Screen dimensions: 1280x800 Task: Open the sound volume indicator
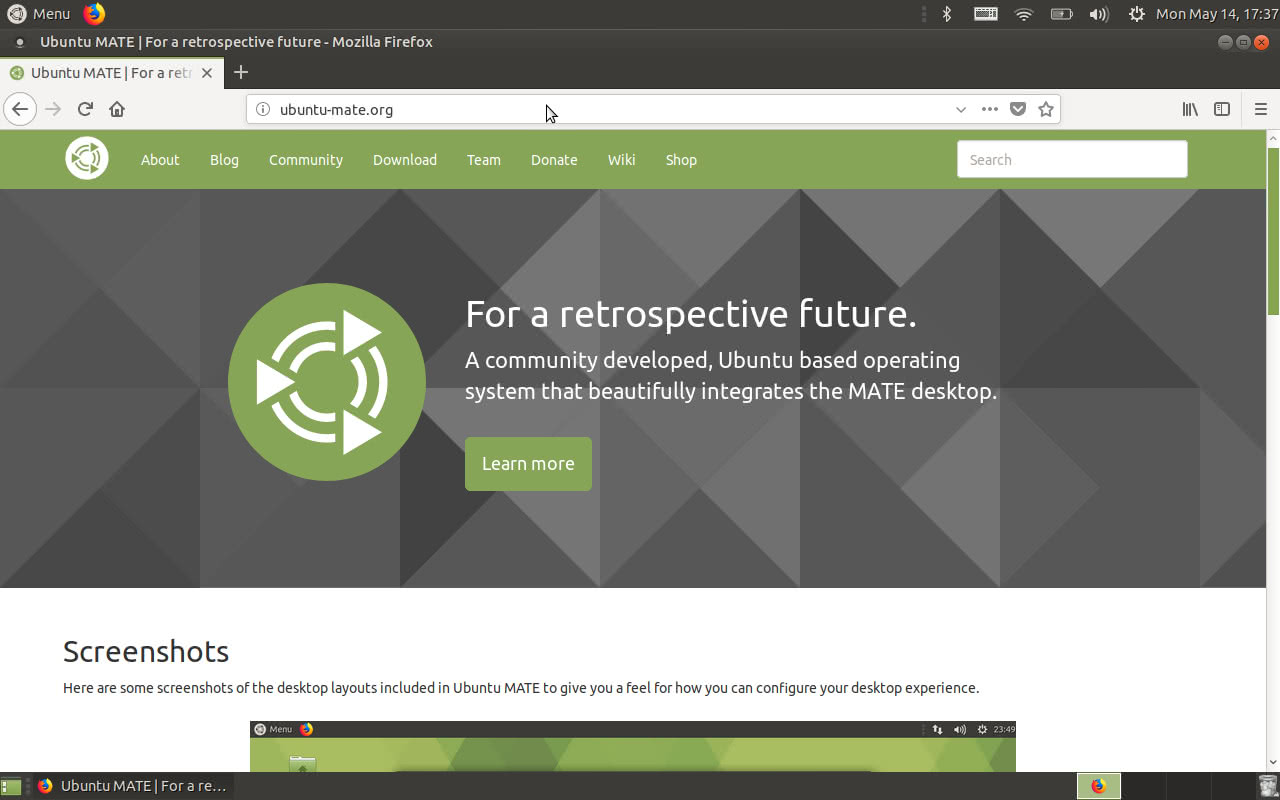click(1099, 14)
